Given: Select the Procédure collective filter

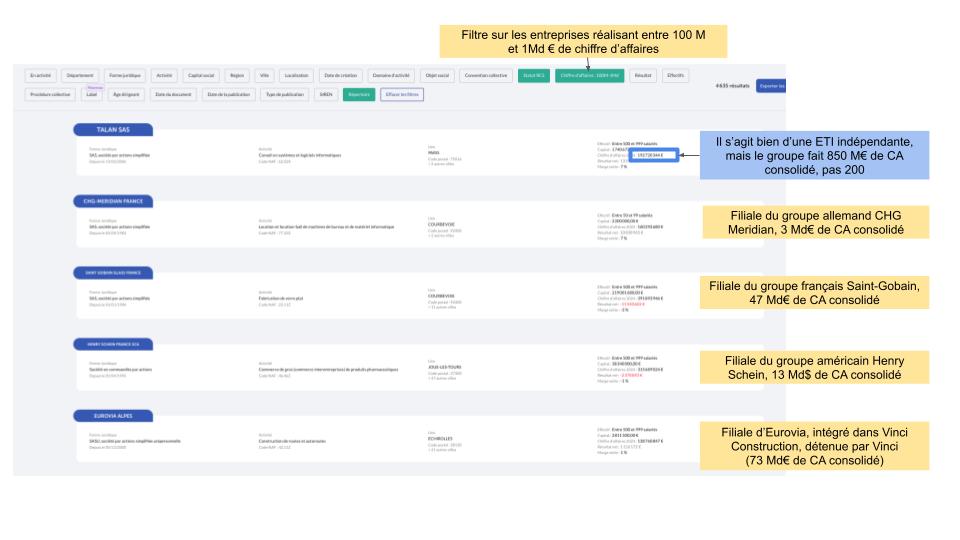Looking at the screenshot, I should [x=51, y=95].
